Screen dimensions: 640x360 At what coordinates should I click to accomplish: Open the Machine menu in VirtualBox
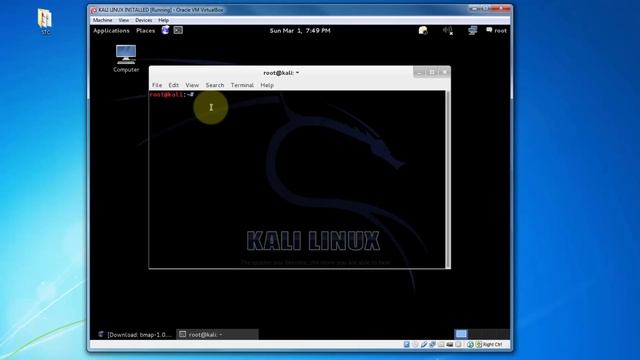pyautogui.click(x=102, y=20)
